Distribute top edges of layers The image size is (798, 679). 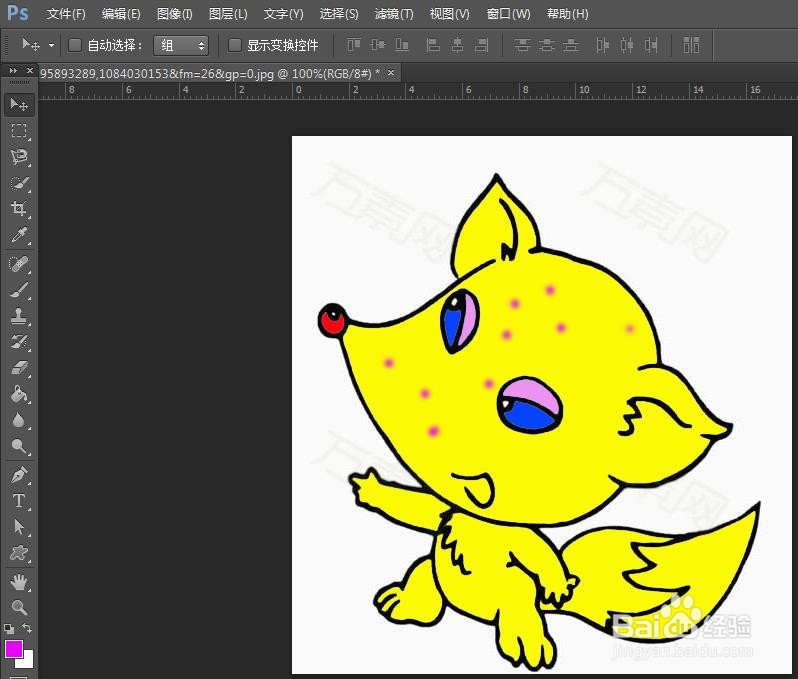click(x=522, y=45)
